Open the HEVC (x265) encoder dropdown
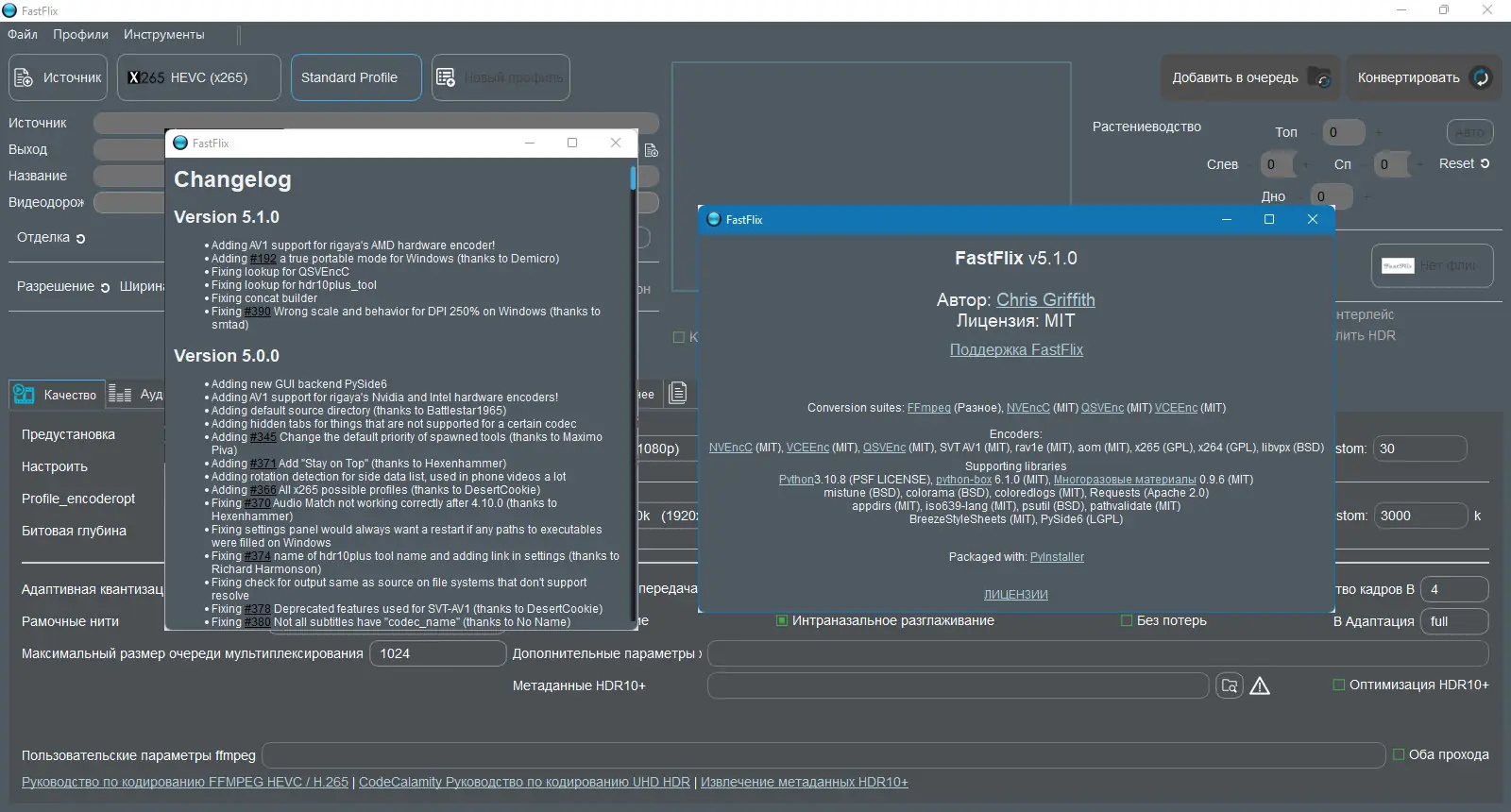The image size is (1511, 812). pos(199,77)
